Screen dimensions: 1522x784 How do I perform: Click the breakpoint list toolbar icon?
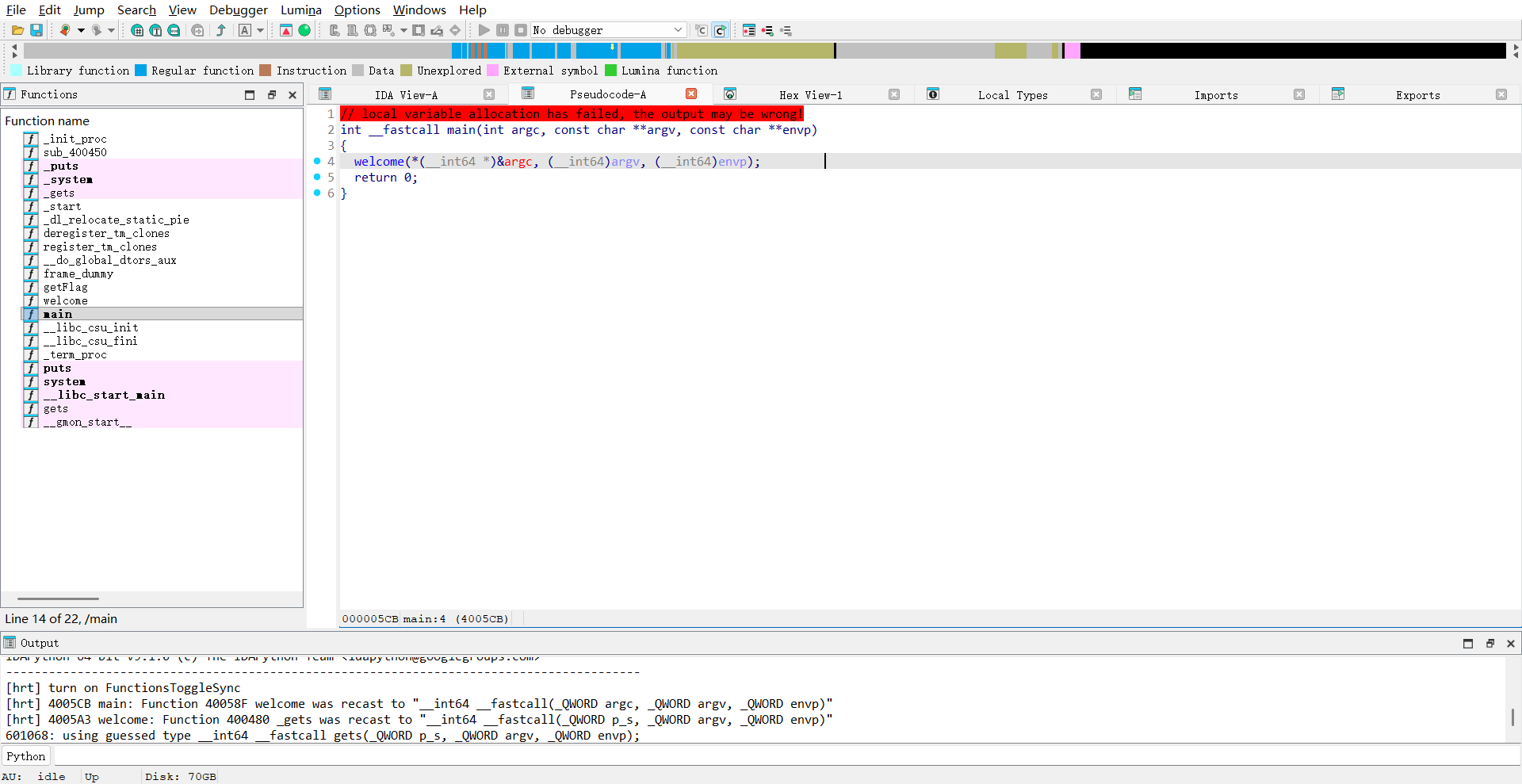click(749, 30)
